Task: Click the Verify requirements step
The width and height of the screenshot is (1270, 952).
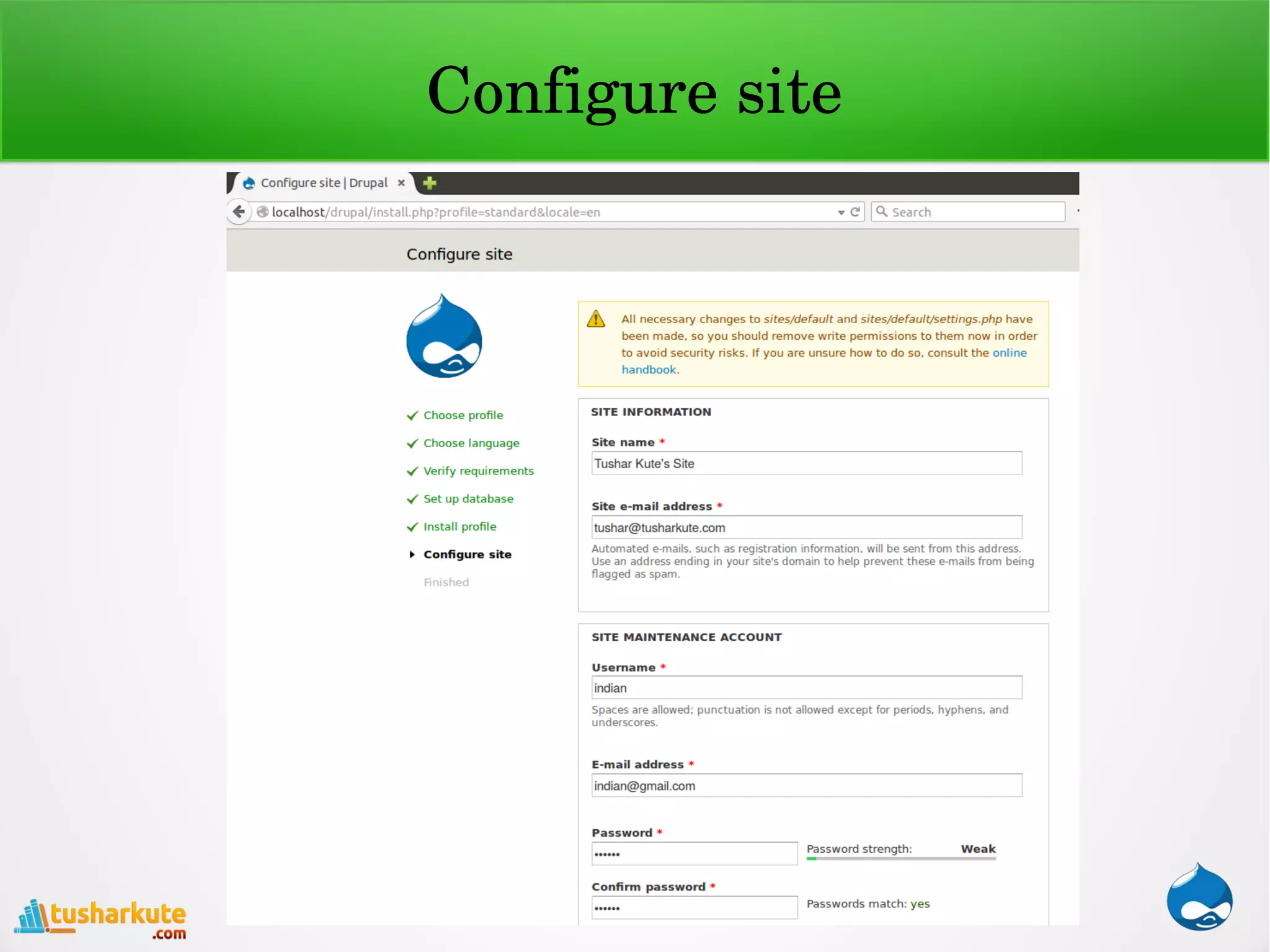Action: (x=479, y=471)
